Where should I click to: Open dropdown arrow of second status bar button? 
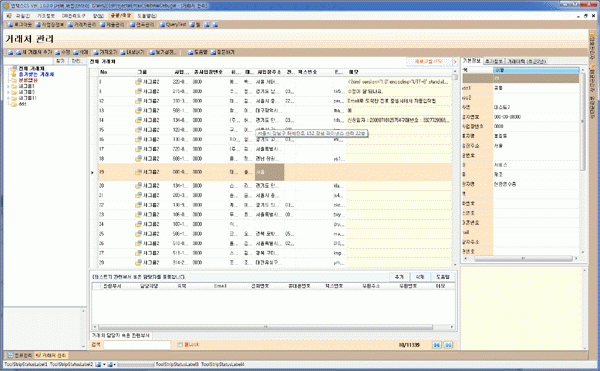(115, 365)
